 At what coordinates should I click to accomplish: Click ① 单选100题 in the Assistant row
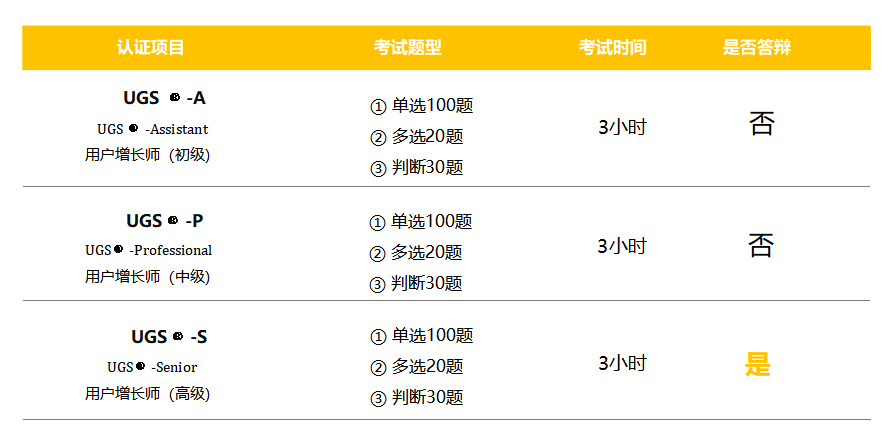click(x=421, y=106)
